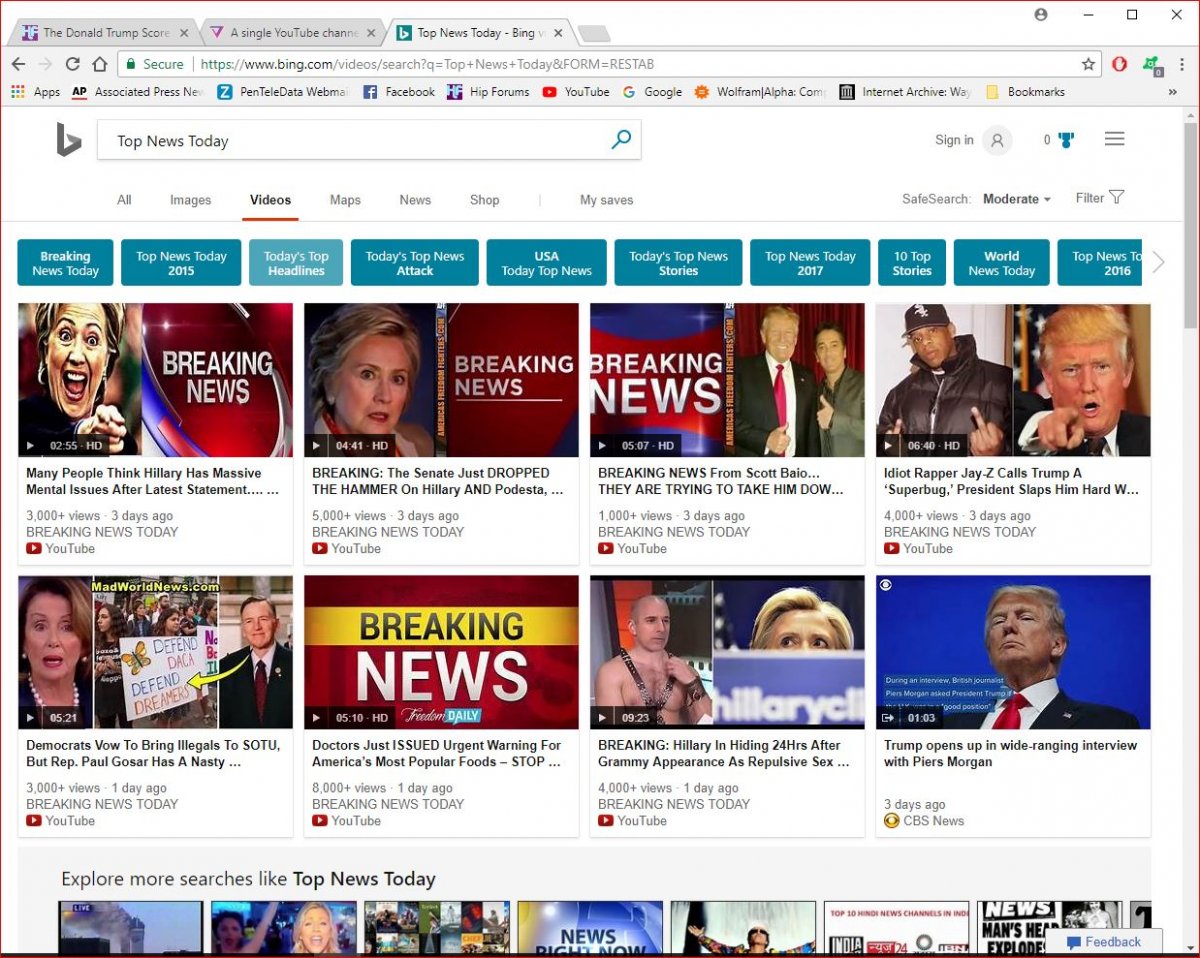The width and height of the screenshot is (1200, 958).
Task: Open the Internet Archive bookmark
Action: click(905, 92)
